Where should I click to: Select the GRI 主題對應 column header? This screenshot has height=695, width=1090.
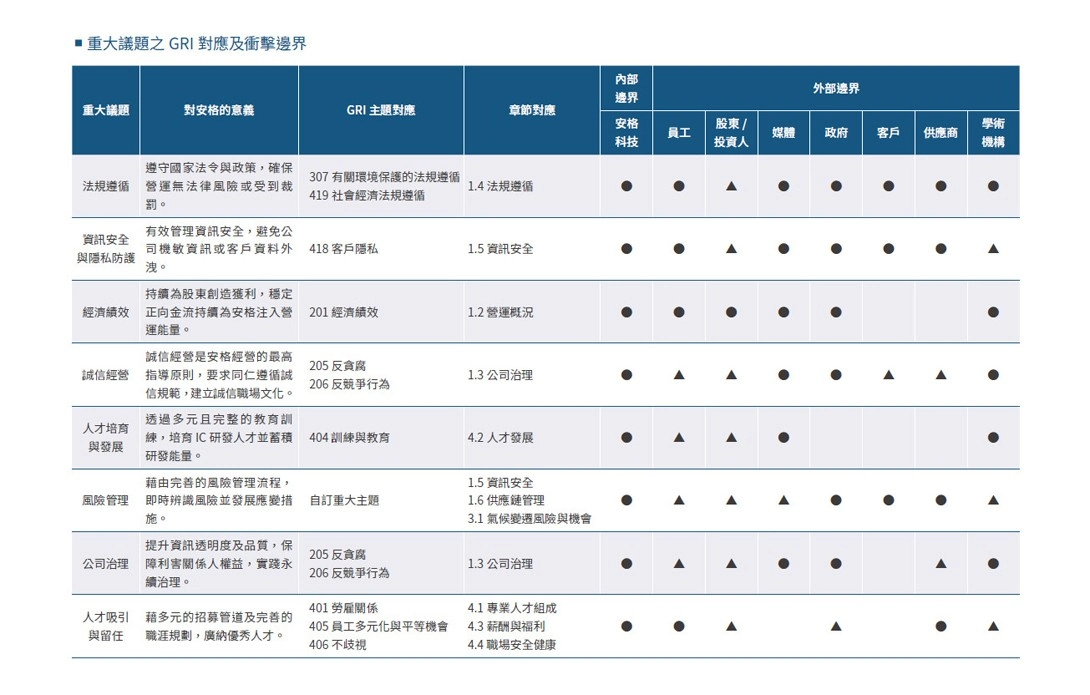tap(380, 108)
